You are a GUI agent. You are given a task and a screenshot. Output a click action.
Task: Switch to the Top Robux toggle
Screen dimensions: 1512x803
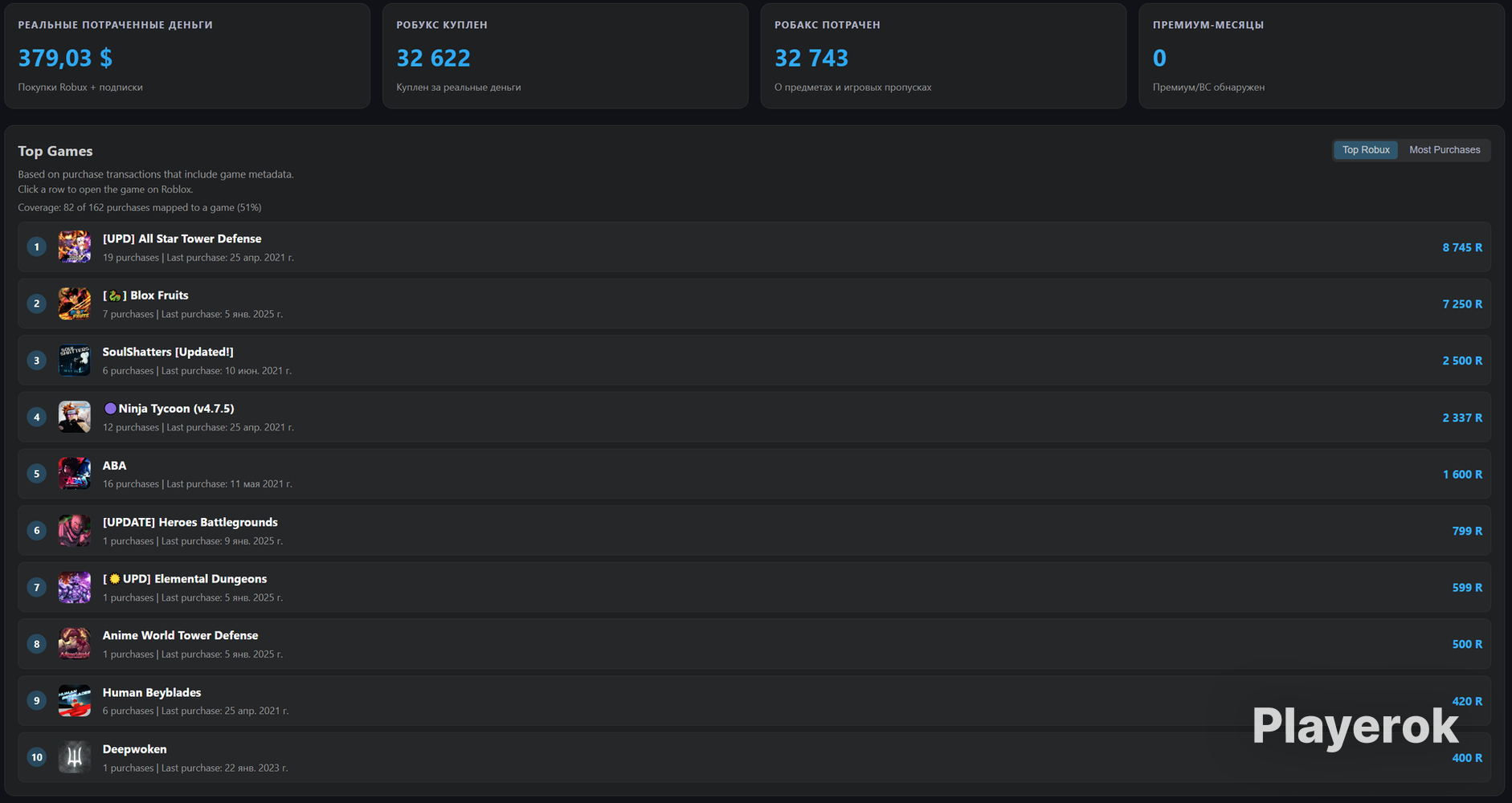click(x=1366, y=150)
